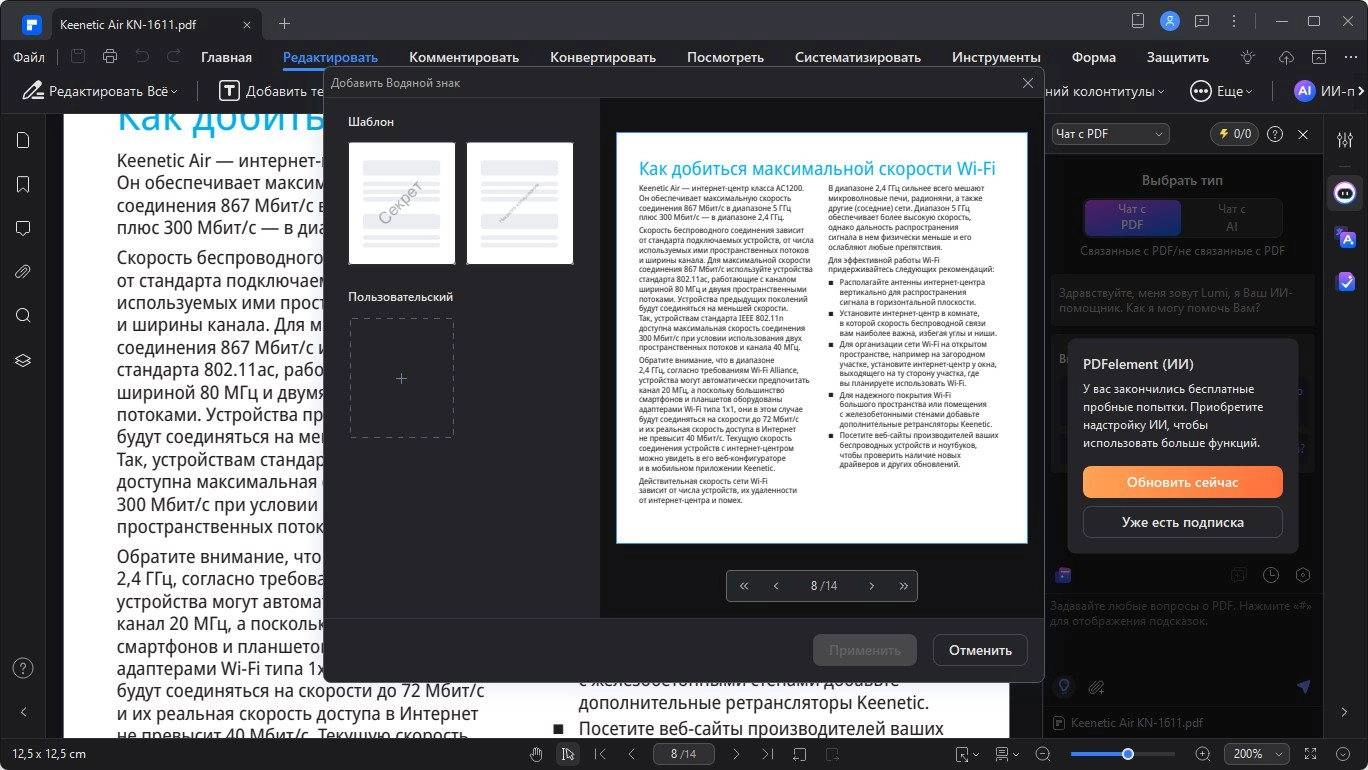Click zoom out minus in status bar

(x=1043, y=753)
